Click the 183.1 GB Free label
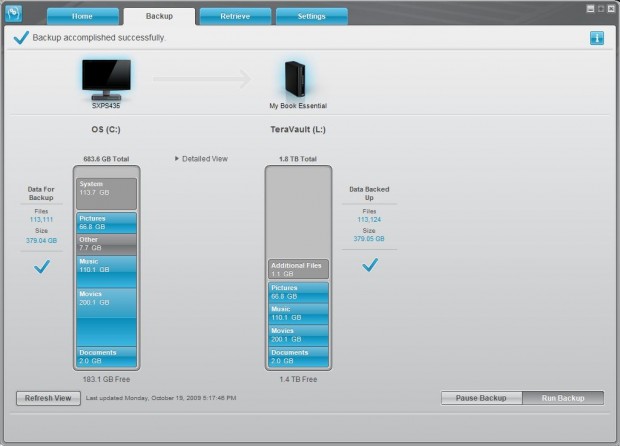Screen dimensions: 620x446 click(x=106, y=379)
